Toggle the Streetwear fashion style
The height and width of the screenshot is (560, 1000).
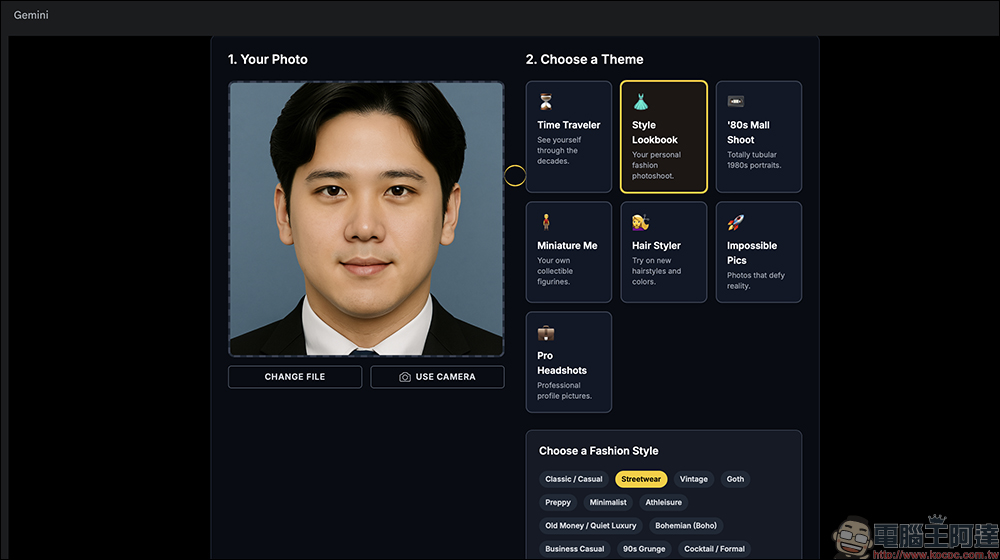(641, 479)
